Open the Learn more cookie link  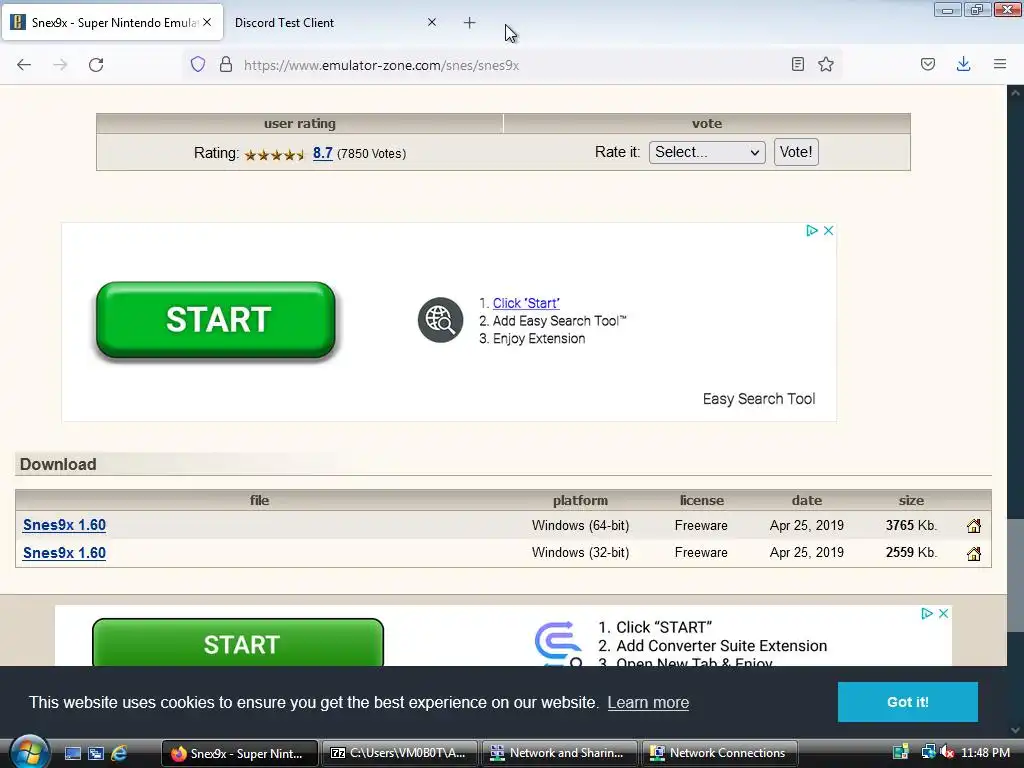[x=648, y=703]
